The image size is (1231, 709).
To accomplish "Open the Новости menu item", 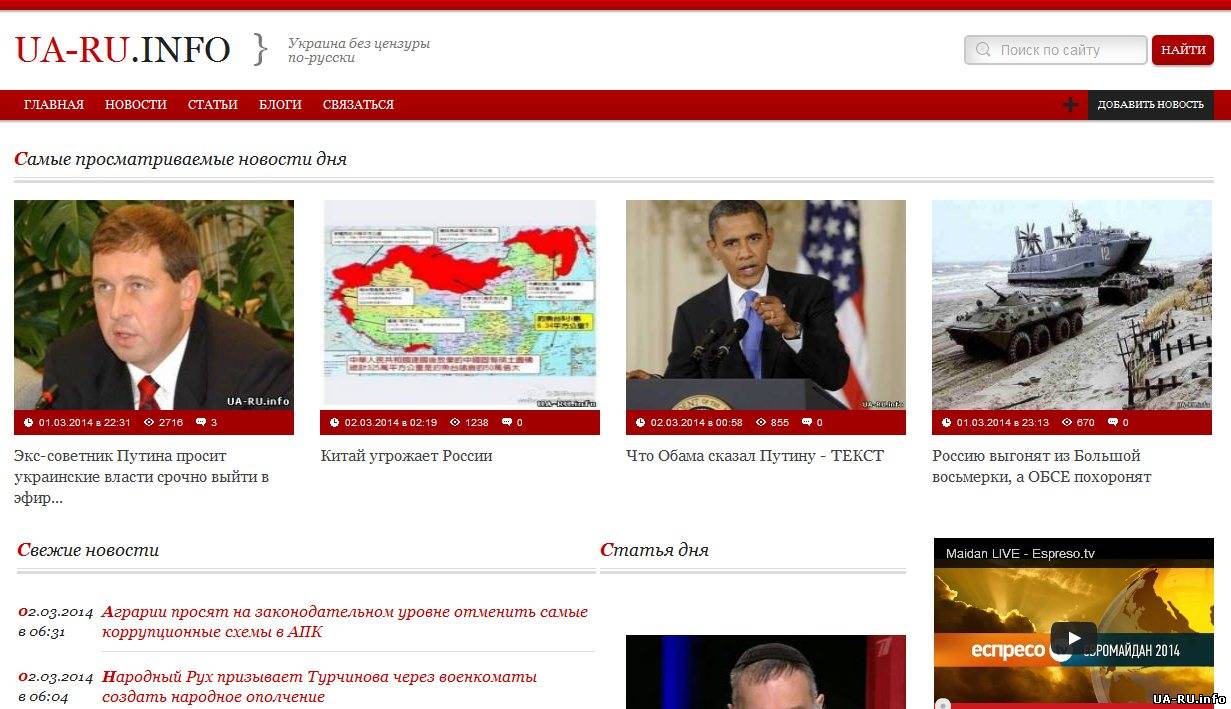I will point(135,105).
